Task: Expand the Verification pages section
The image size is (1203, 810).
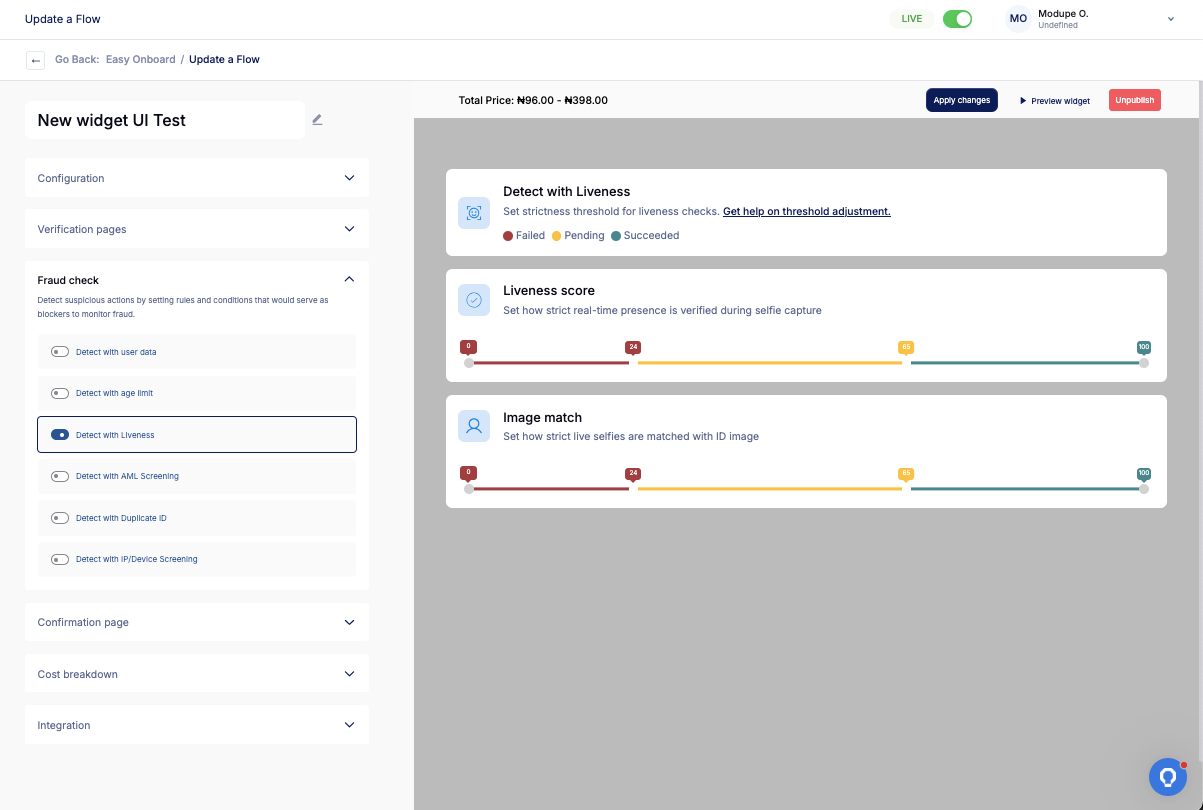Action: (197, 229)
